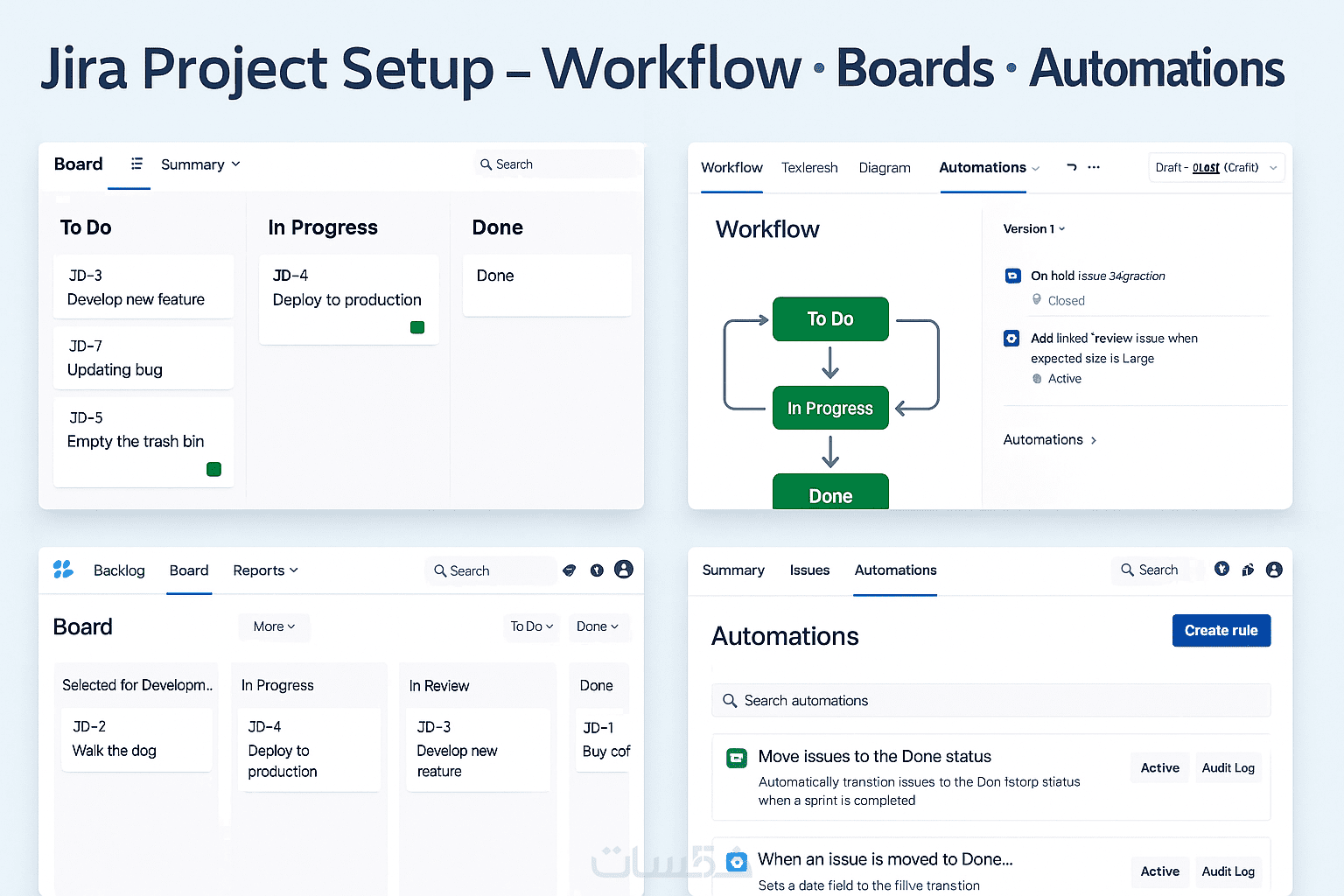
Task: Click the Automations tab in bottom-right panel
Action: (x=895, y=570)
